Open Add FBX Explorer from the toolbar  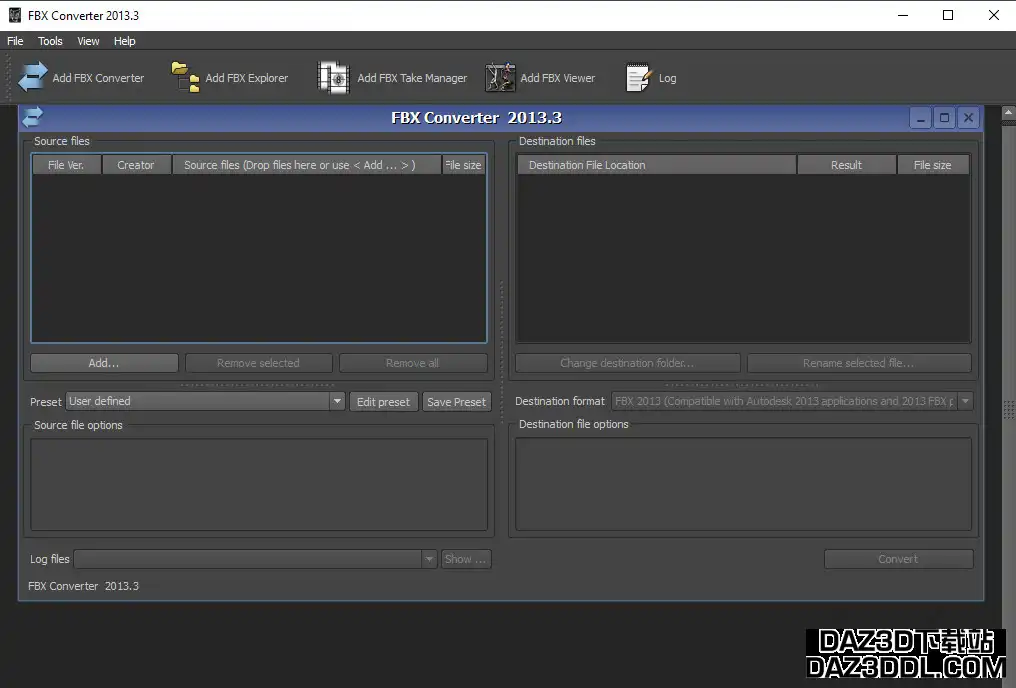[229, 78]
